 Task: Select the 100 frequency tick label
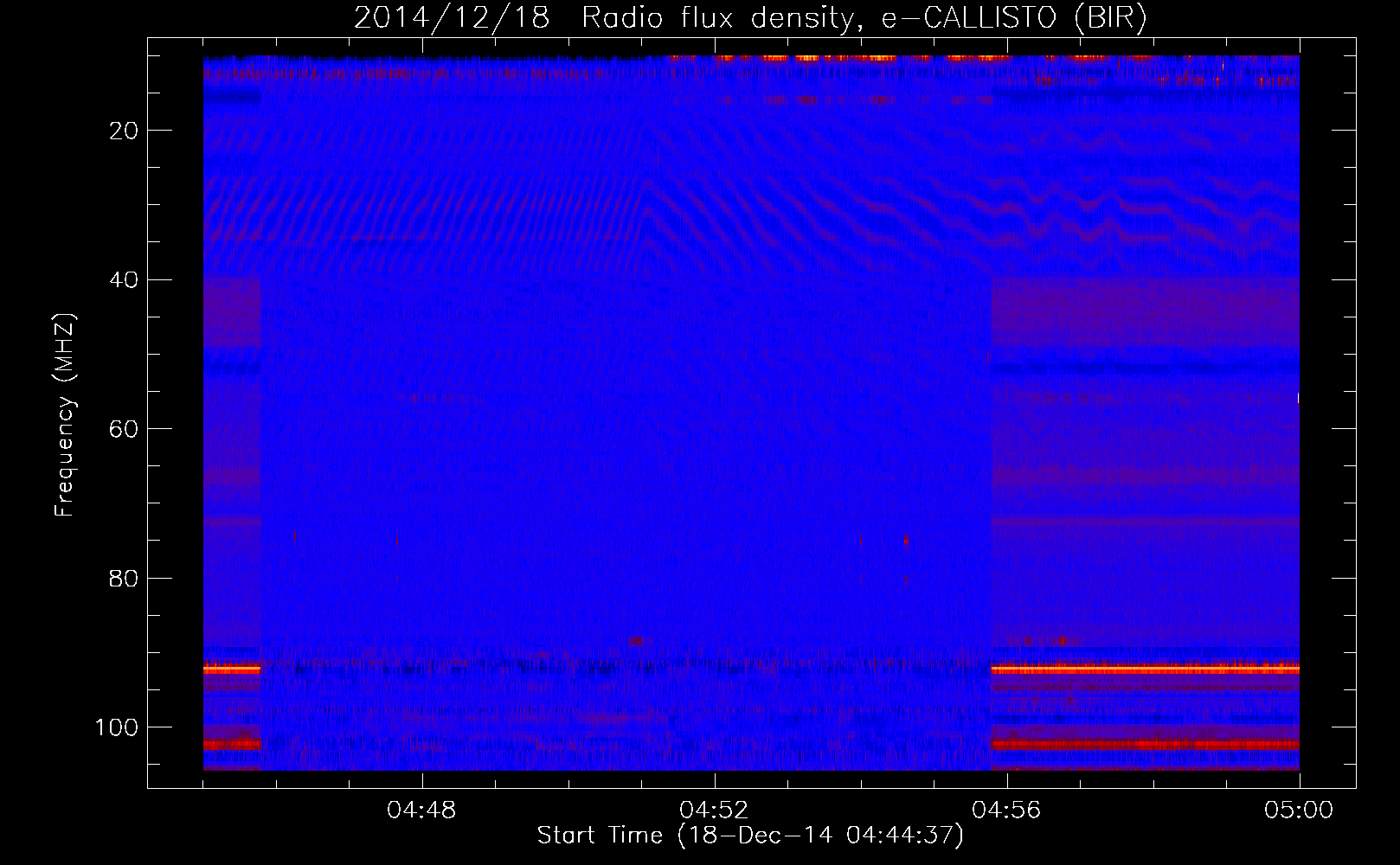(x=117, y=727)
